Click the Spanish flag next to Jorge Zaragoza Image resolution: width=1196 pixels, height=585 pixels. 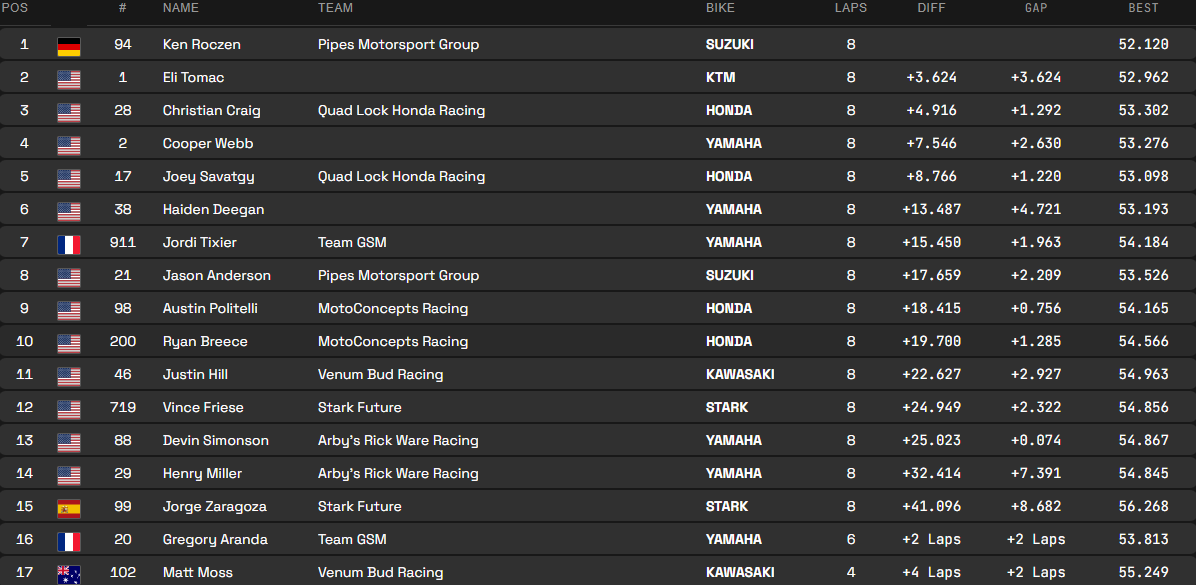(x=68, y=508)
